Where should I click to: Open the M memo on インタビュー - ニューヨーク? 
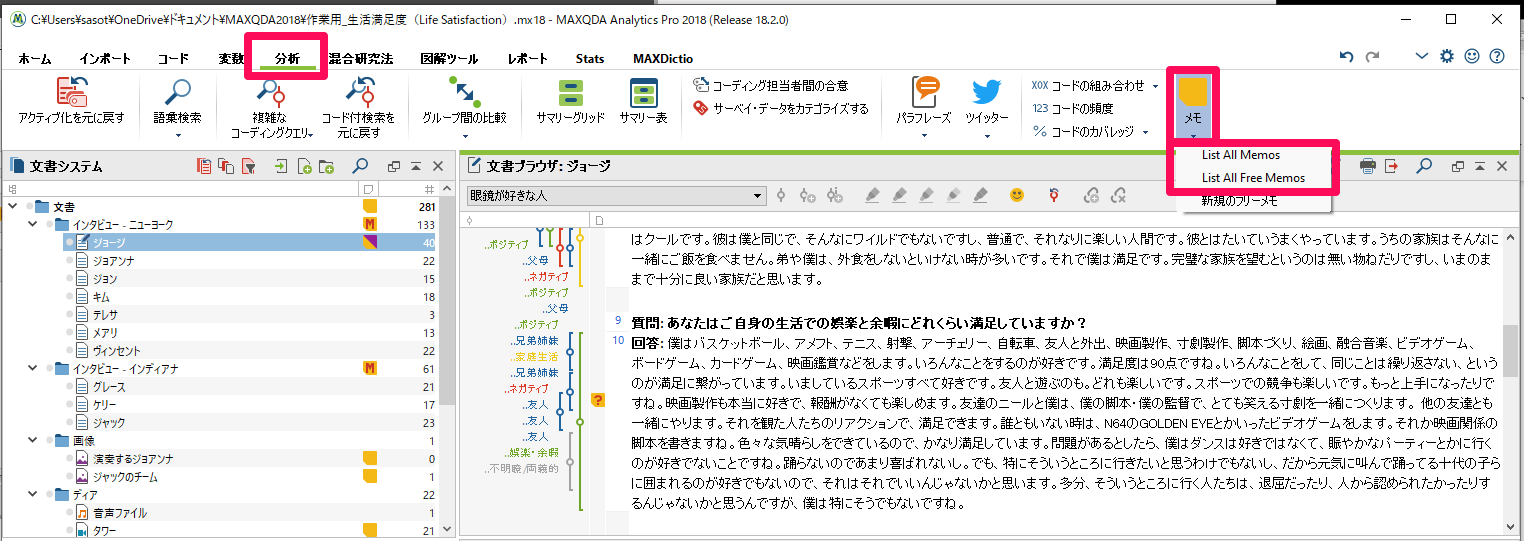tap(369, 224)
